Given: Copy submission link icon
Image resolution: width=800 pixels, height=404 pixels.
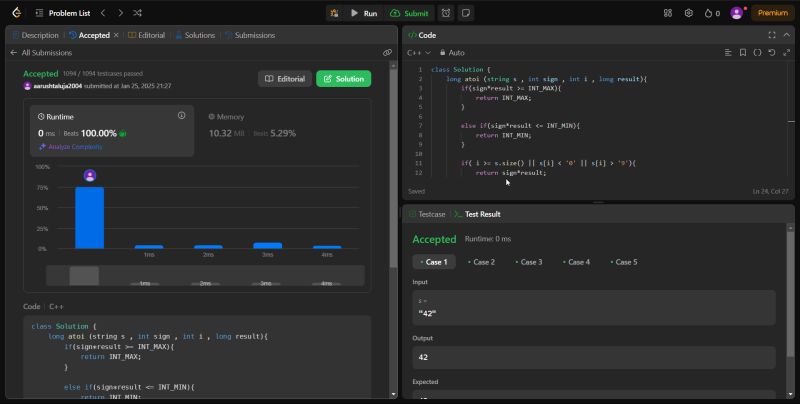Looking at the screenshot, I should coord(387,52).
